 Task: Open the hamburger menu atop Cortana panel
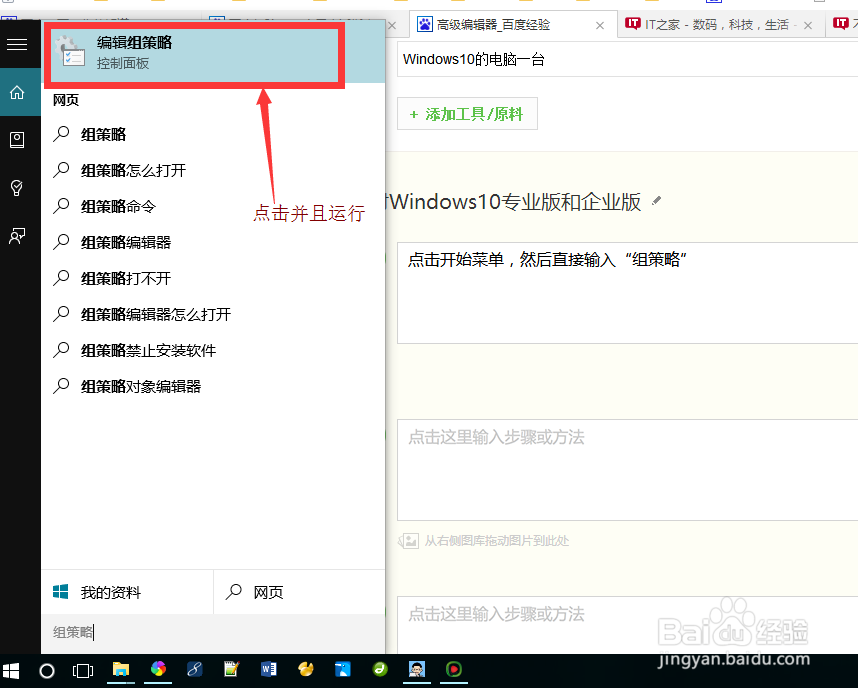pyautogui.click(x=17, y=44)
